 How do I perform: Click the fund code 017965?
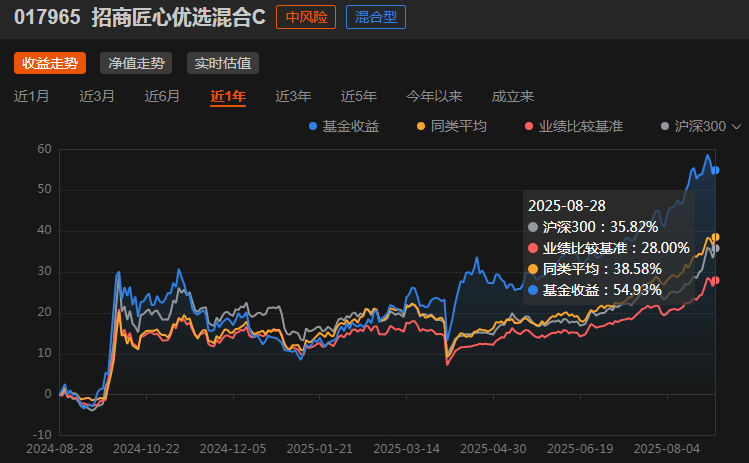[x=47, y=17]
